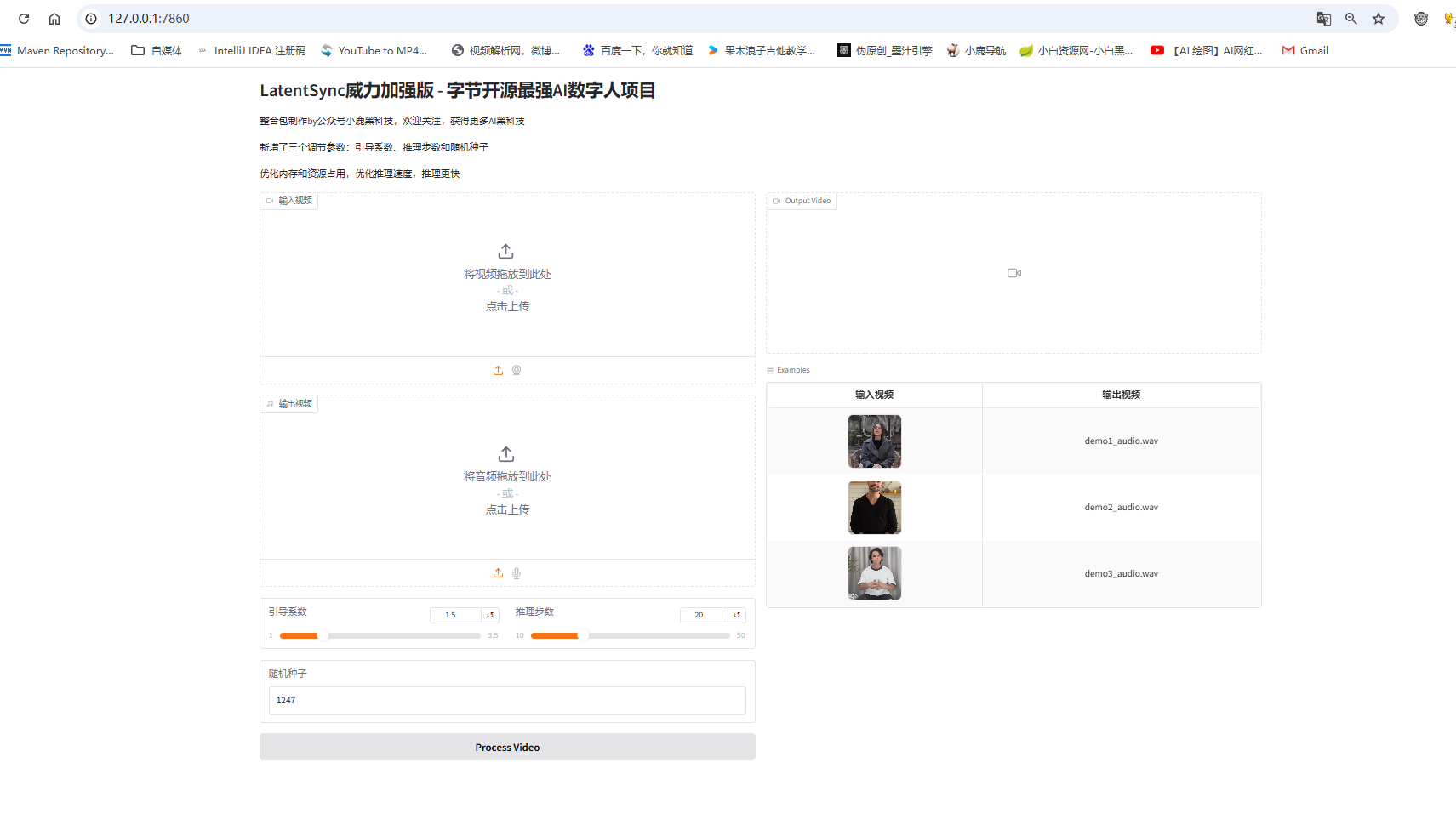The image size is (1456, 819).
Task: Open the YouTube to MP4 bookmark
Action: 374,51
